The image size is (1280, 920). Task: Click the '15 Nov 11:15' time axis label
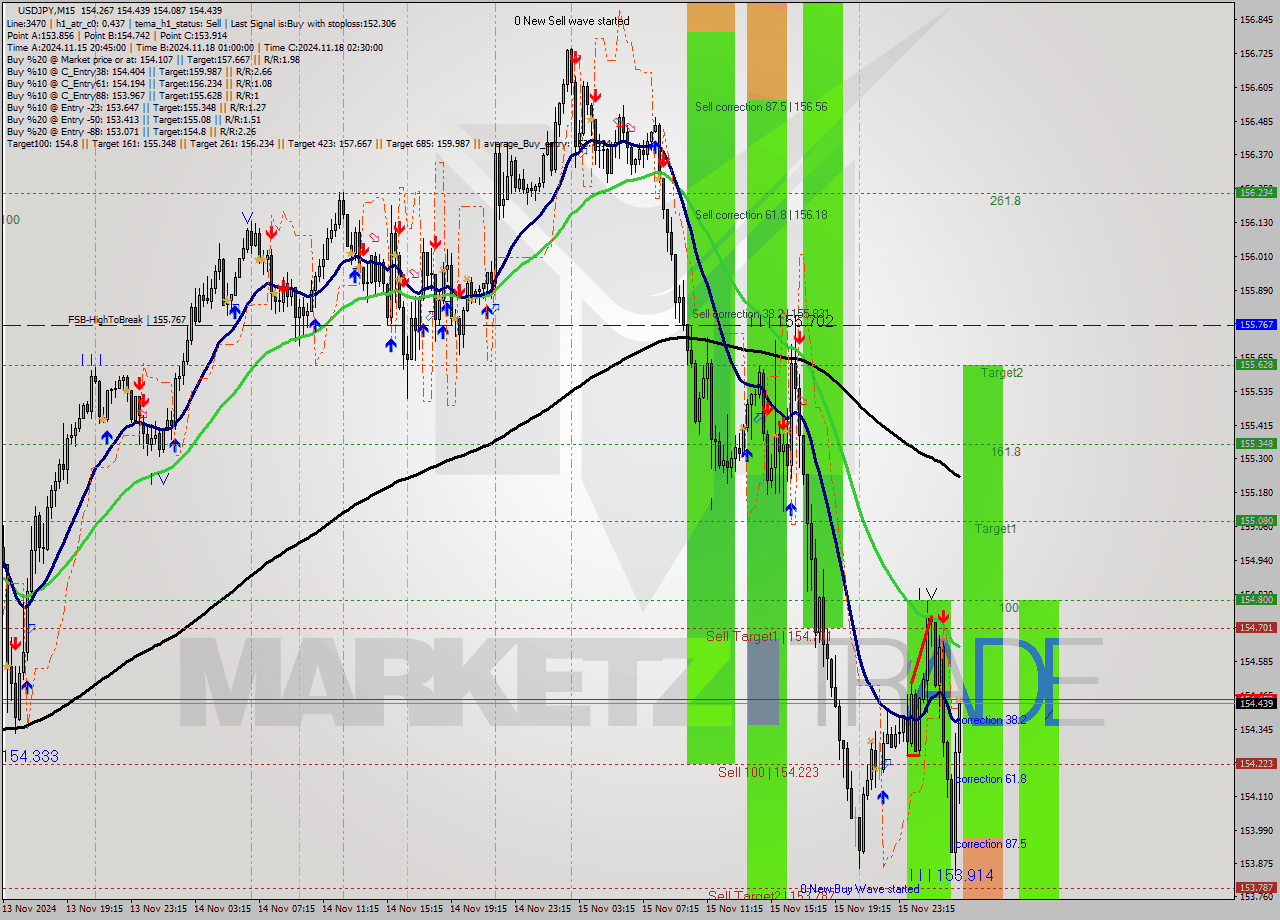tap(736, 910)
